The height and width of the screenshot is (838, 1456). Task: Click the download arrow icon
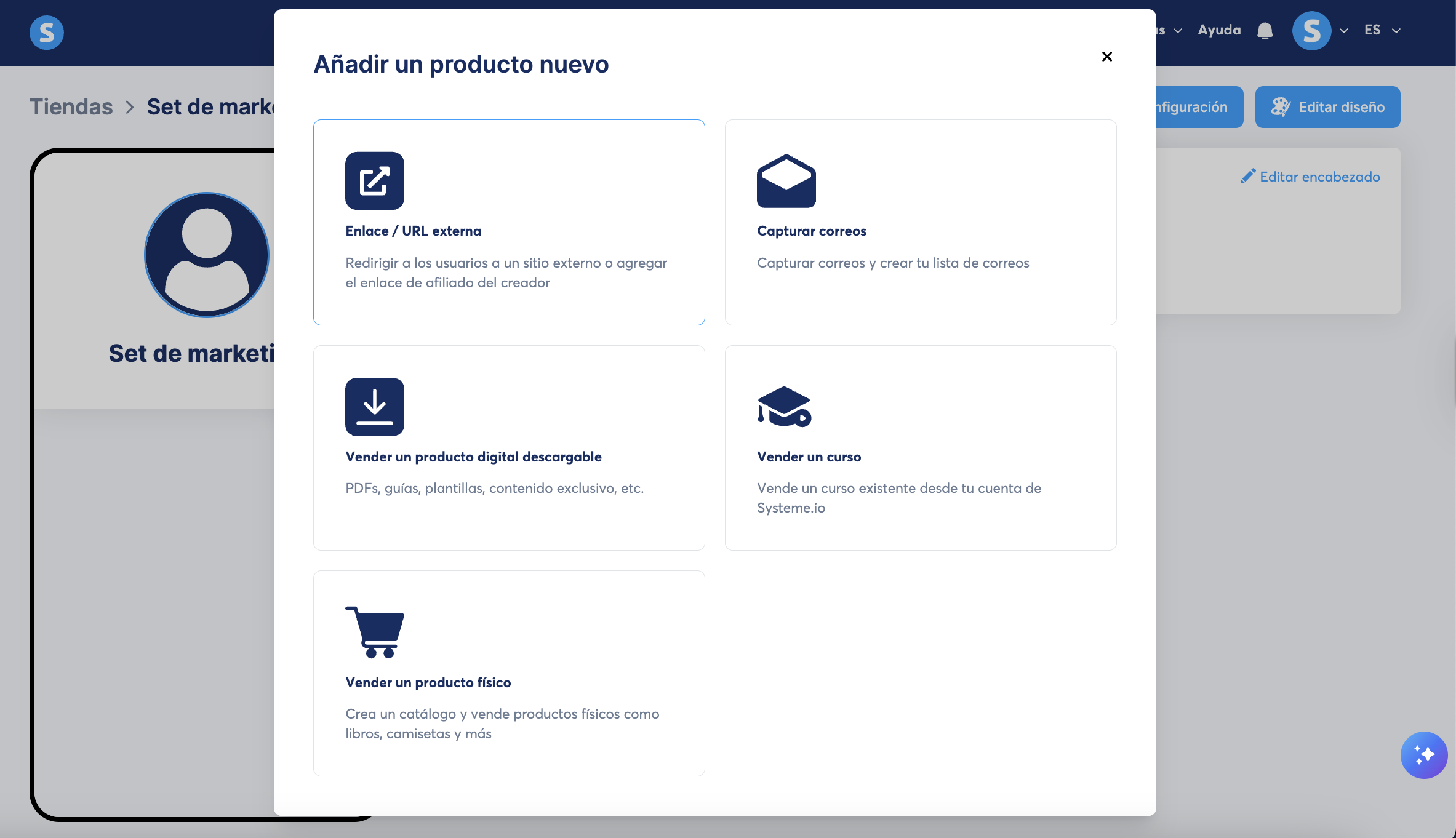tap(374, 407)
